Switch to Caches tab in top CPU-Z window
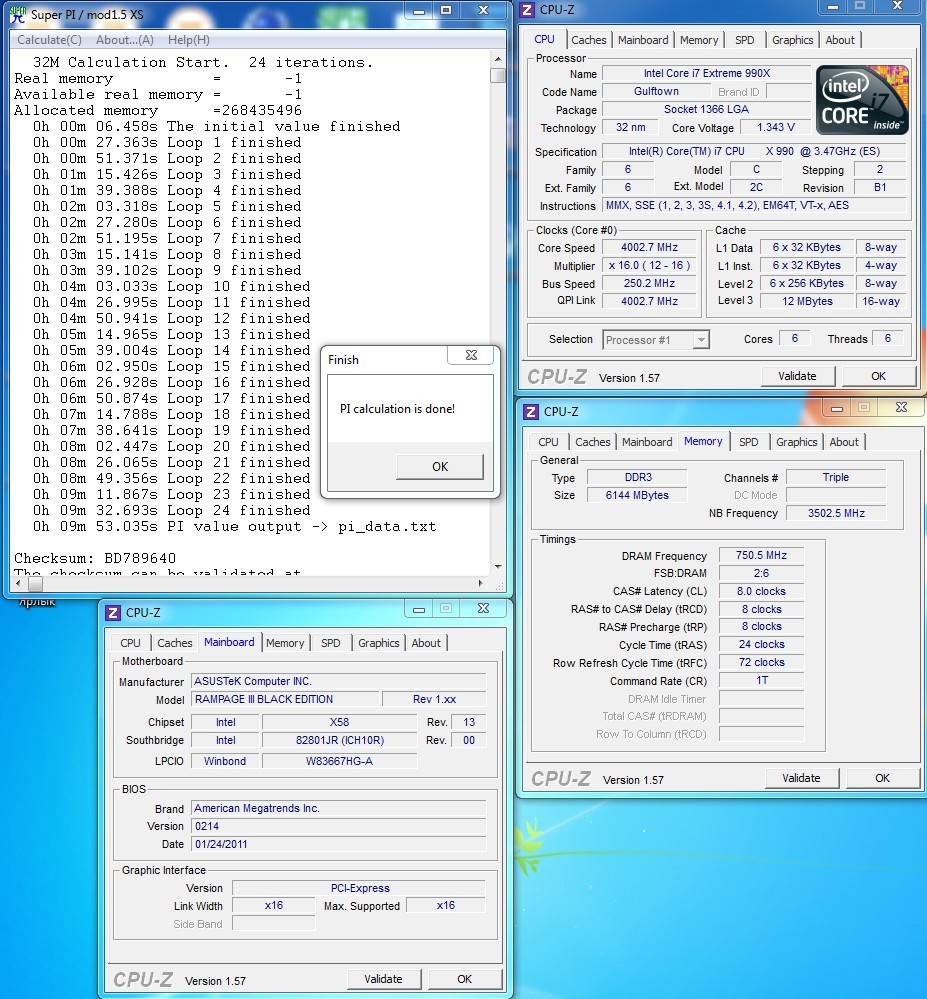 click(x=588, y=40)
